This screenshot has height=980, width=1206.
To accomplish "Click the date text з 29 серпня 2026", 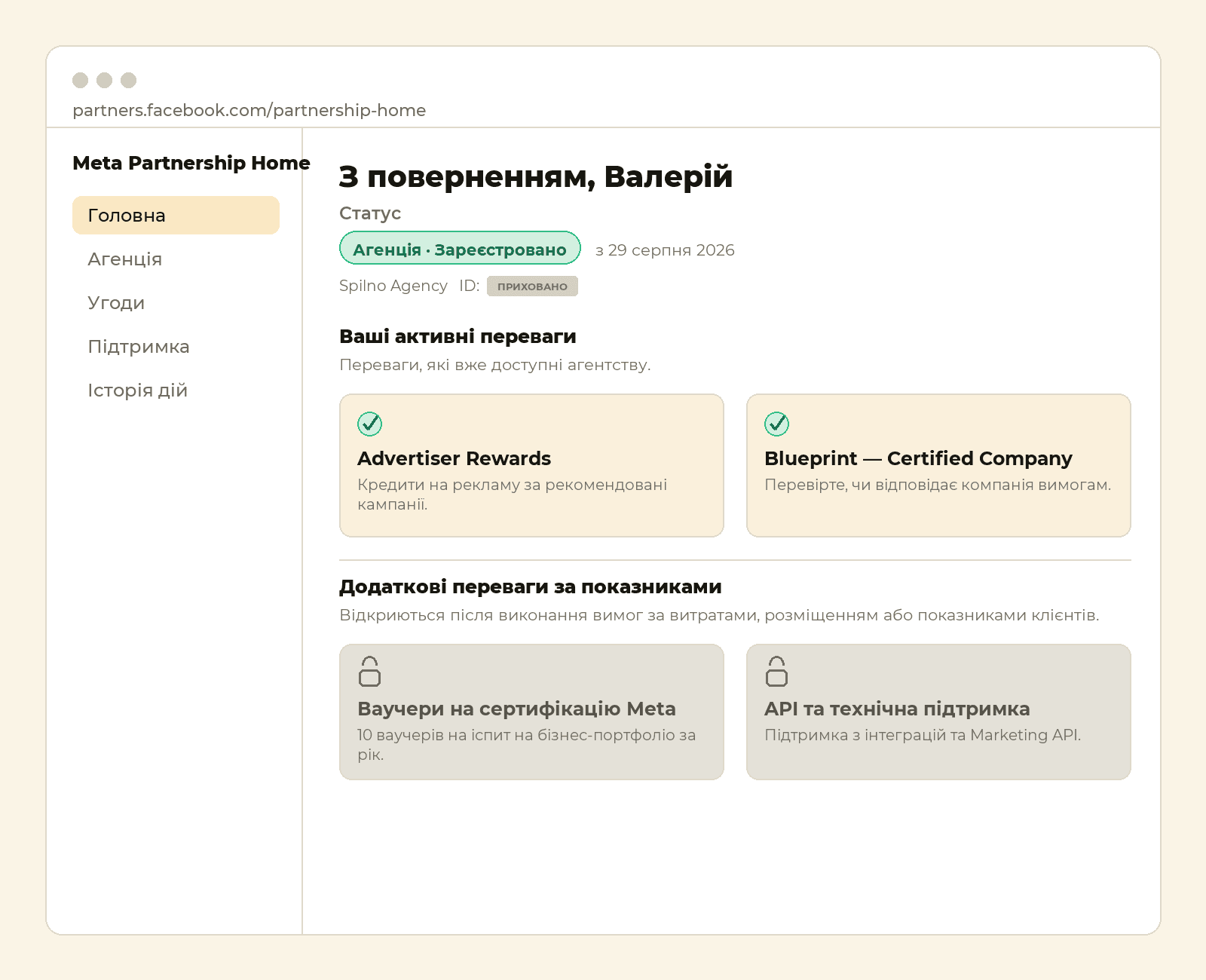I will (x=665, y=250).
